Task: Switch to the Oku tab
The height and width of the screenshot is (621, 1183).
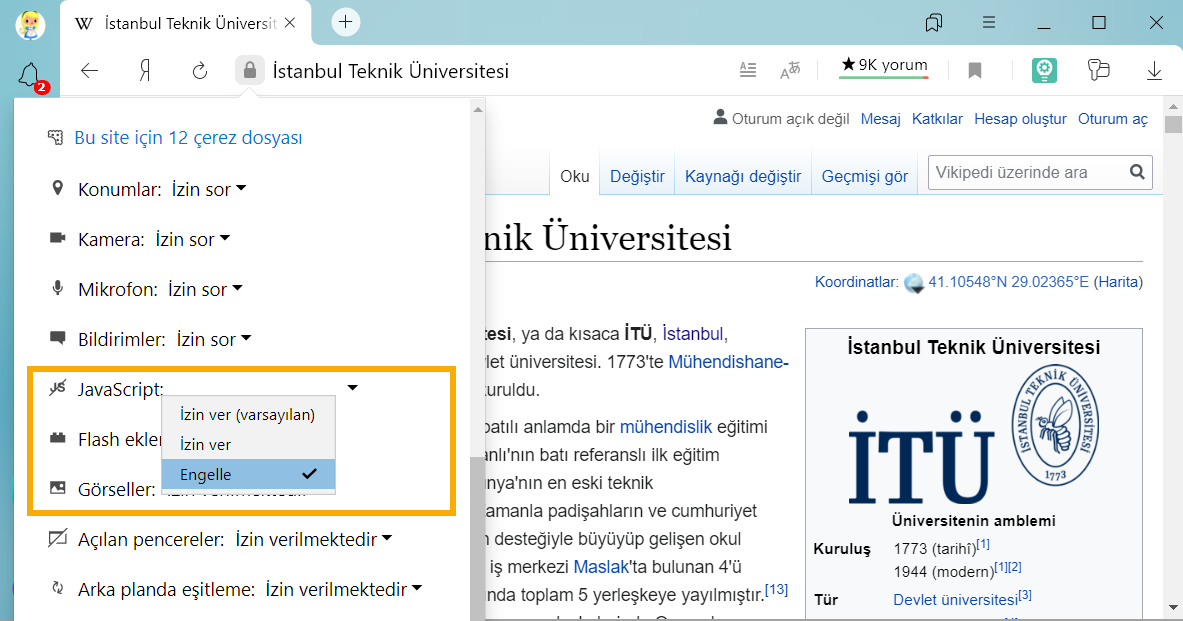Action: (574, 176)
